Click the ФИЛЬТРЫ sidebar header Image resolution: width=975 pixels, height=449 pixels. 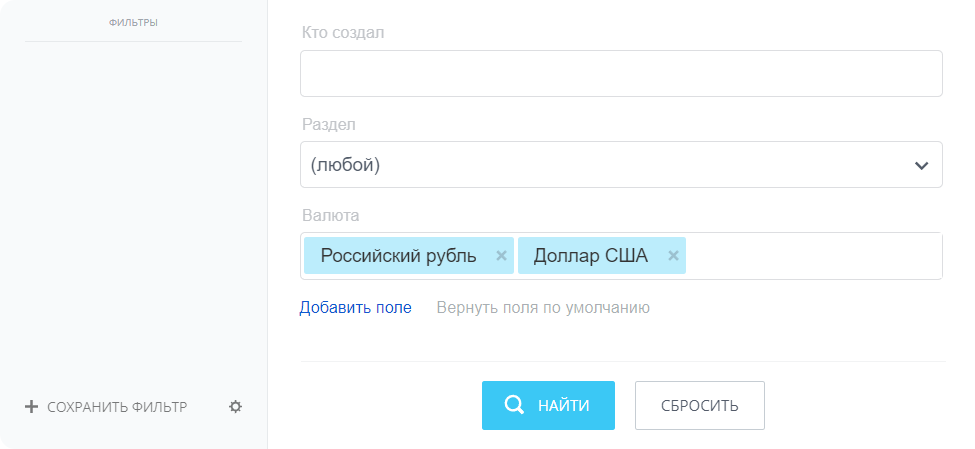pyautogui.click(x=133, y=22)
